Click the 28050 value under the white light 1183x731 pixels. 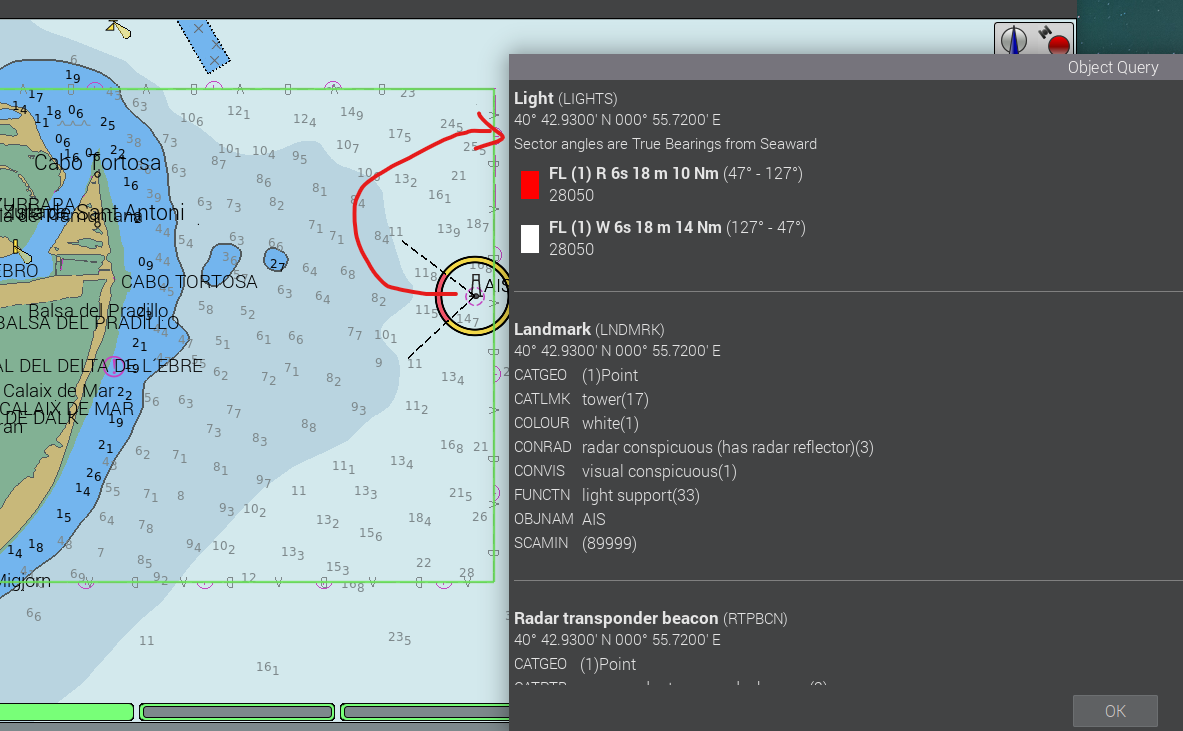click(x=571, y=250)
